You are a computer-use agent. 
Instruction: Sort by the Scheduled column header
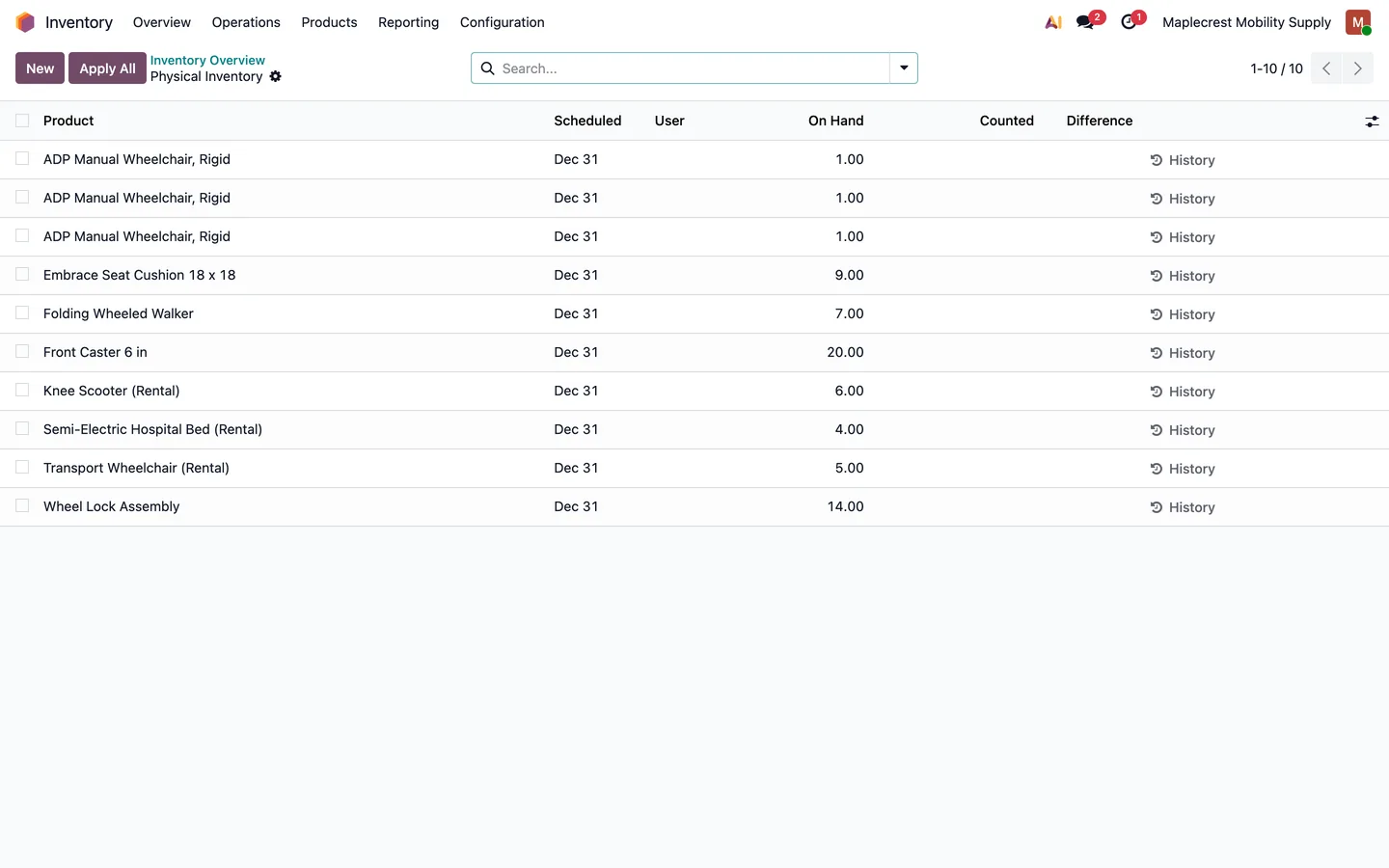click(x=587, y=121)
